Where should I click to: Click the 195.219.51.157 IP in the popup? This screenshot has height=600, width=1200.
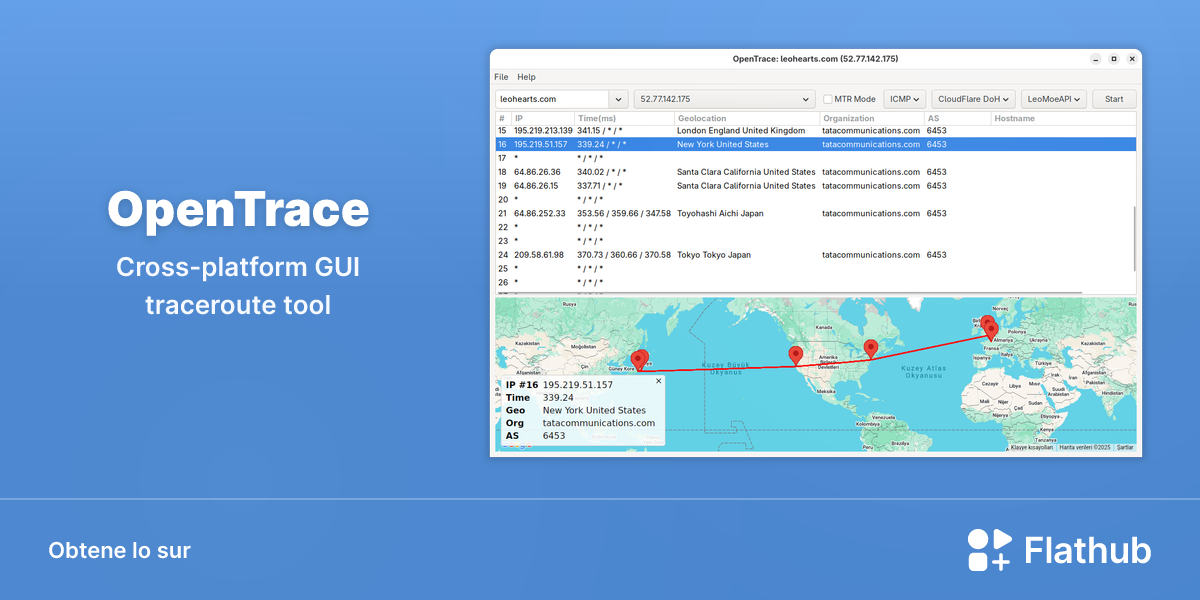point(578,385)
